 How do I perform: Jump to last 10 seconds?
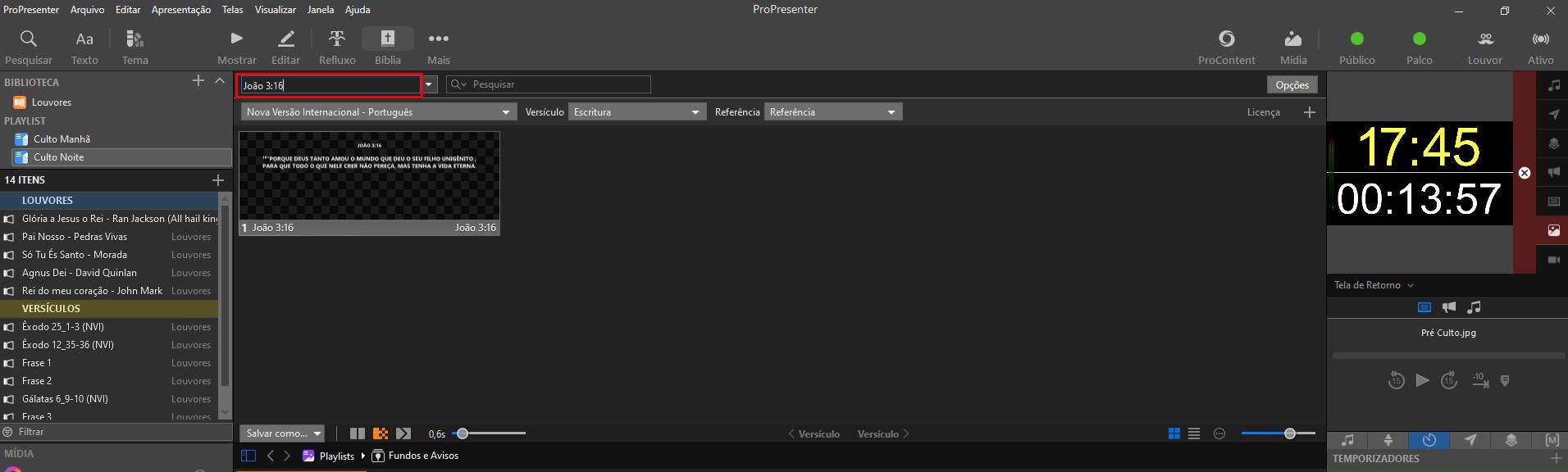pyautogui.click(x=1479, y=380)
